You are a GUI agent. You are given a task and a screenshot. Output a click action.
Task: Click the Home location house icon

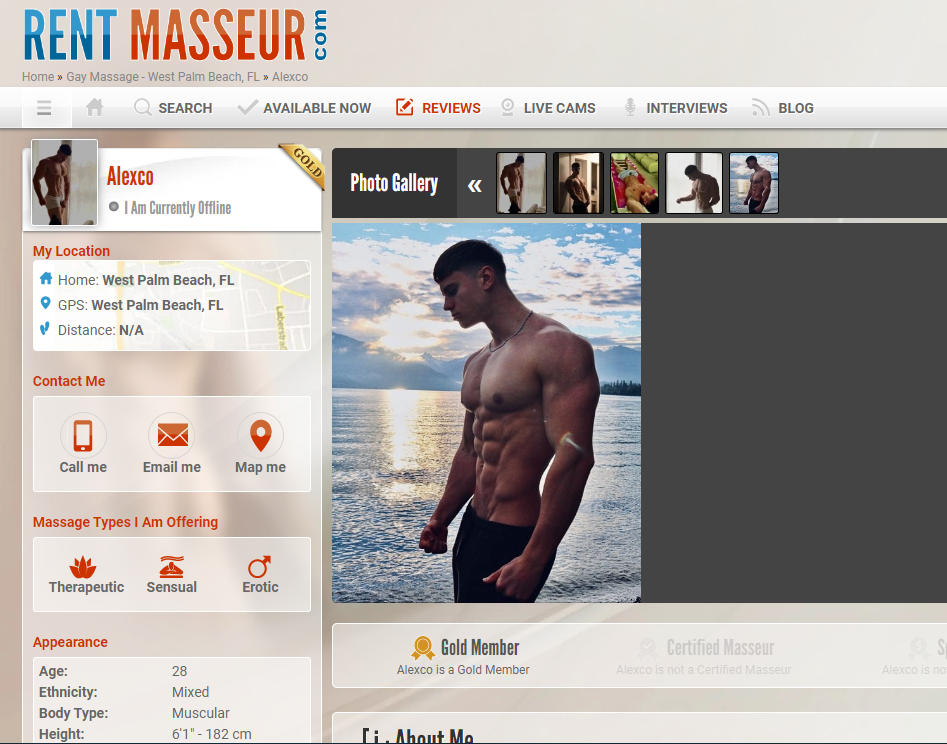pyautogui.click(x=46, y=278)
